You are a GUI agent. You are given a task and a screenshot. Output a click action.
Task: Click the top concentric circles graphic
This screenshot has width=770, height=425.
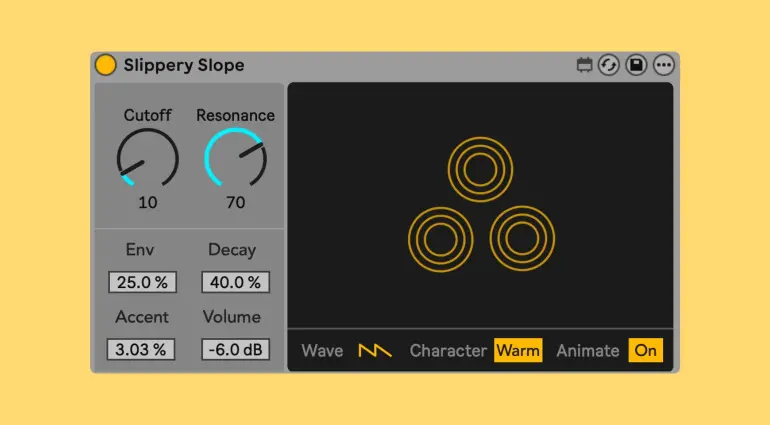click(480, 169)
